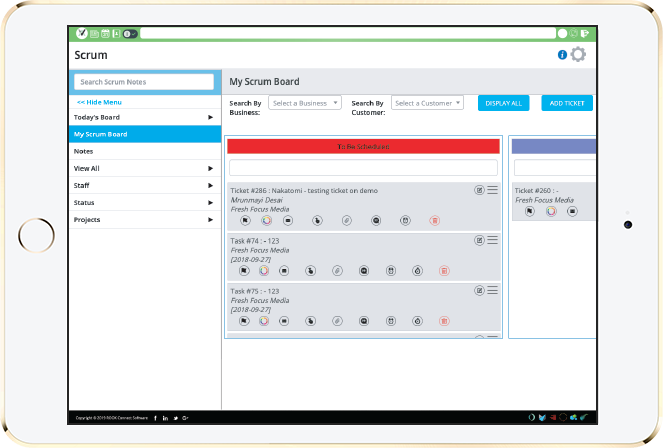
Task: Click the red trash icon on Ticket #286
Action: coord(434,220)
